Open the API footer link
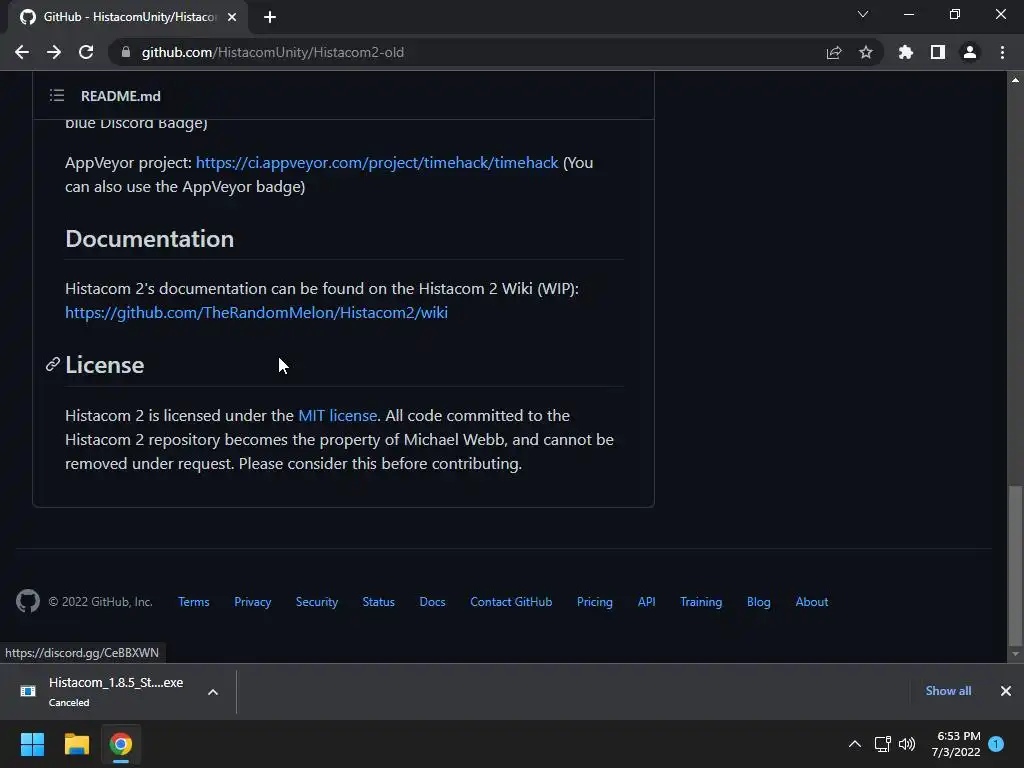This screenshot has height=768, width=1024. click(x=647, y=601)
